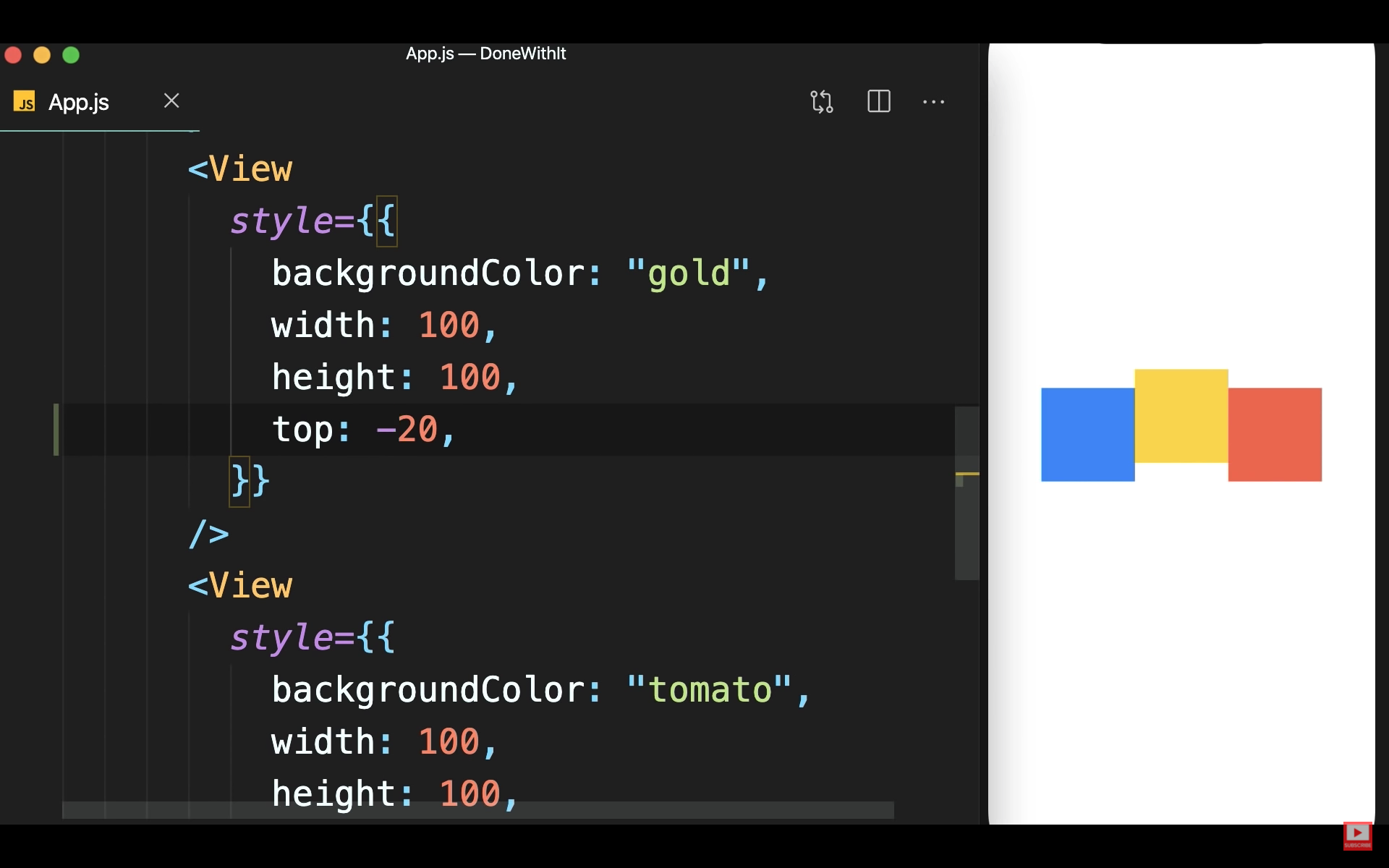The image size is (1389, 868).
Task: Close the App.js editor tab
Action: (171, 101)
